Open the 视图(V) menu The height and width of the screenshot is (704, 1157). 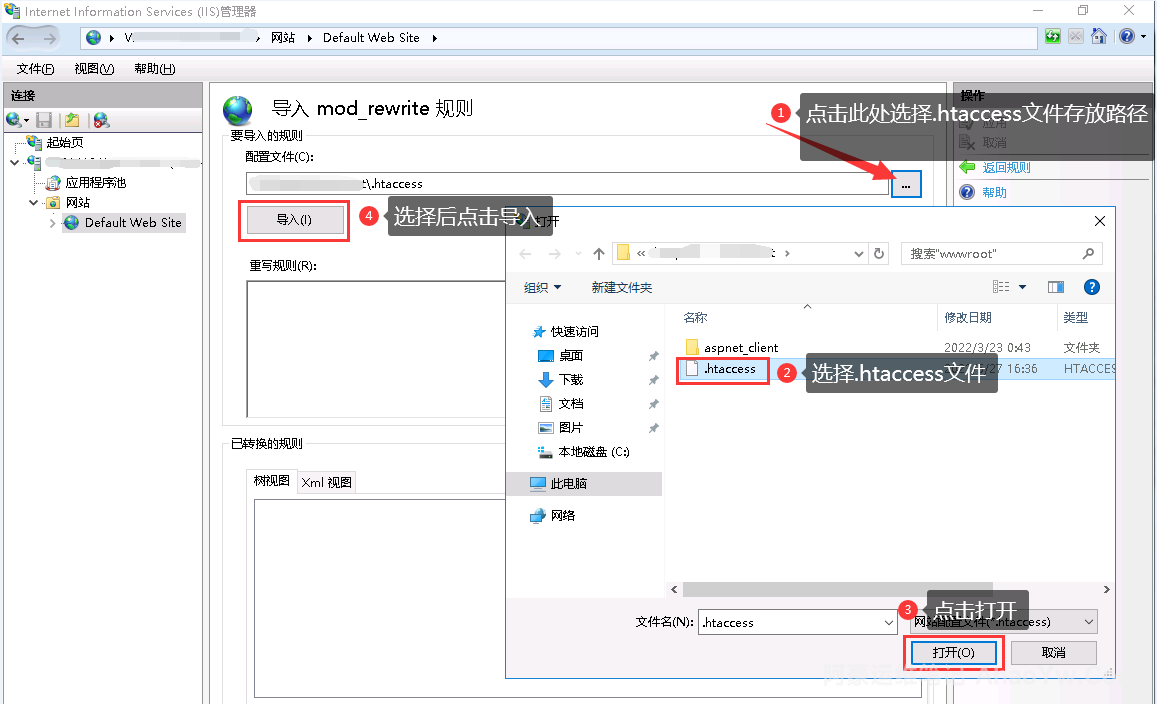coord(93,69)
